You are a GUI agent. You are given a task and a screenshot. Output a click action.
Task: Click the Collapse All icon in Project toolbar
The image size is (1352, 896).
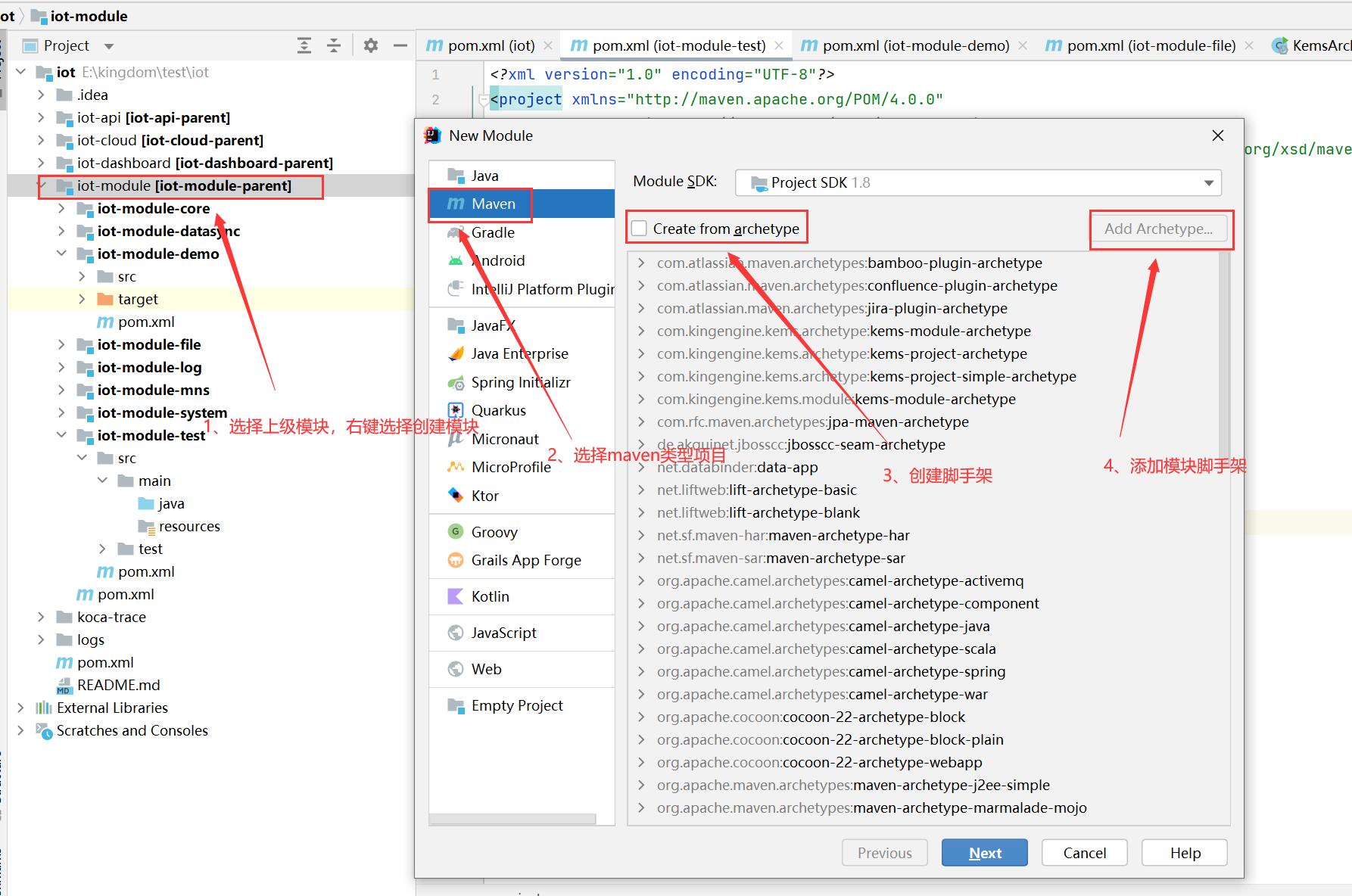pyautogui.click(x=334, y=45)
